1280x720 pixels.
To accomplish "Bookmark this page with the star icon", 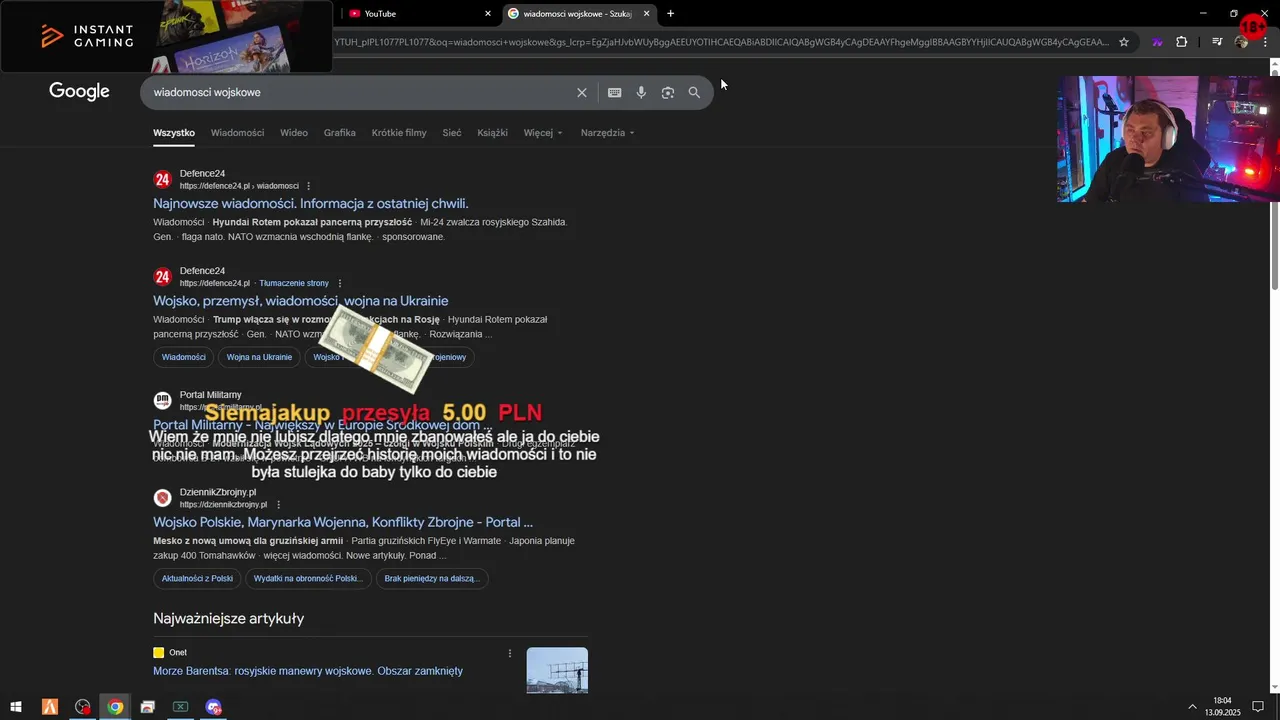I will tap(1124, 42).
